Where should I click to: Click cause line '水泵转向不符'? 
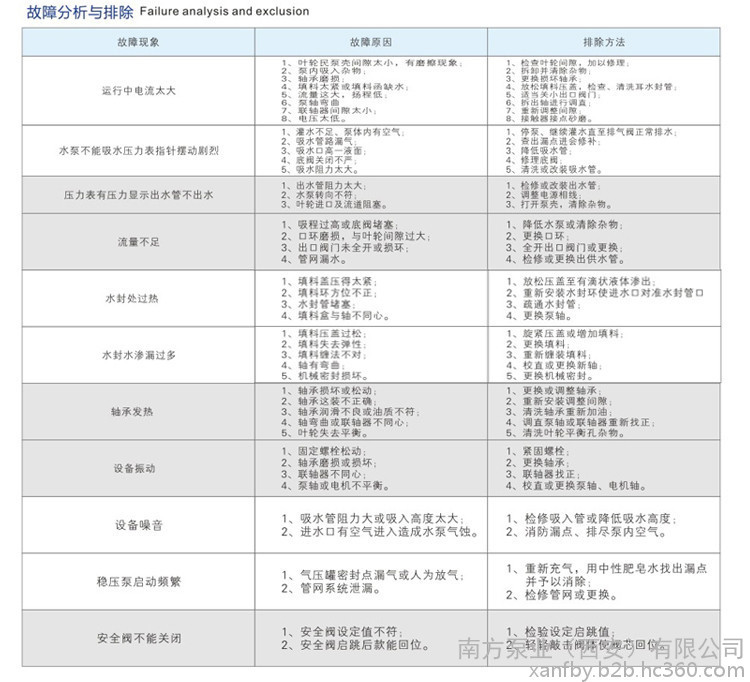(319, 195)
